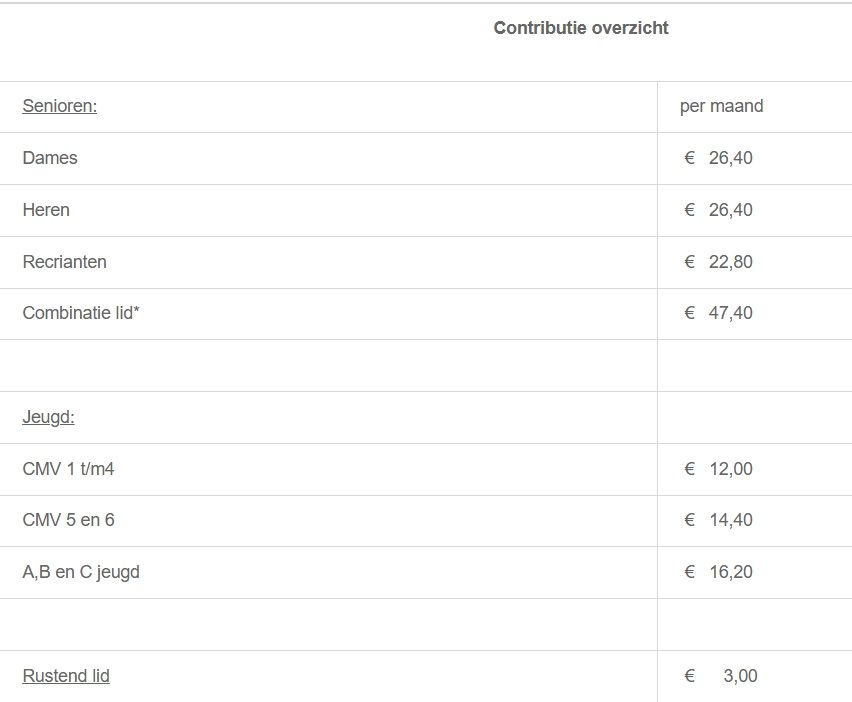Viewport: 852px width, 702px height.
Task: Click the "Combinatie lid*" row label
Action: point(81,313)
